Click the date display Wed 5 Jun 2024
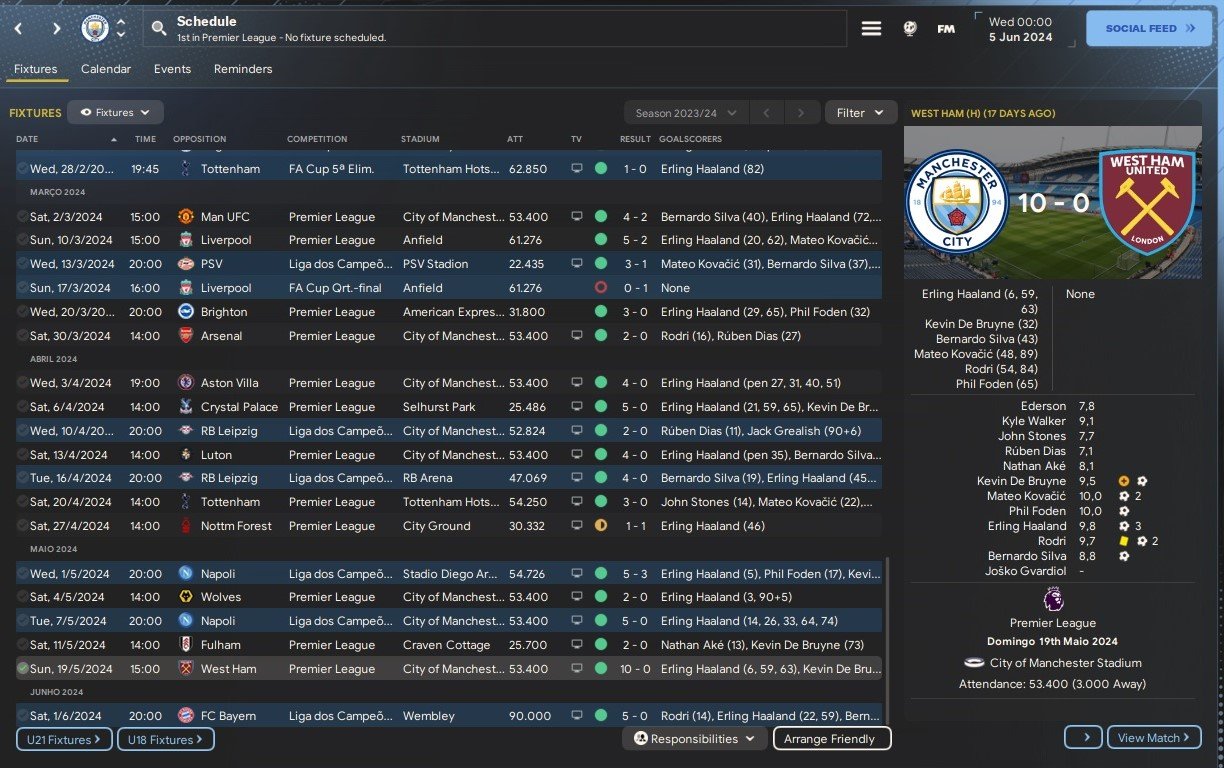 click(x=1019, y=29)
